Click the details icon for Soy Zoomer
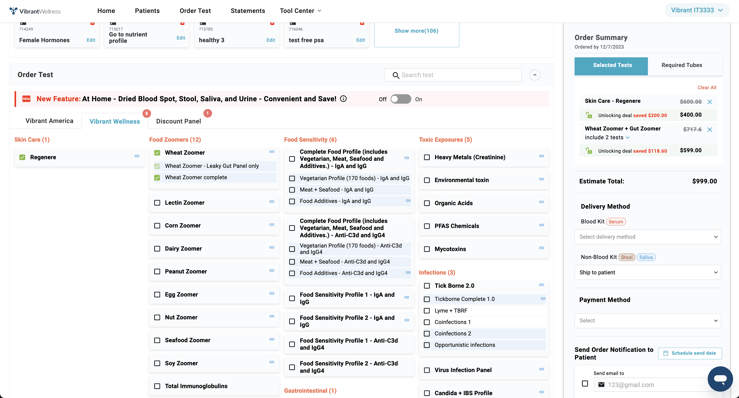Viewport: 739px width, 398px height. (272, 362)
